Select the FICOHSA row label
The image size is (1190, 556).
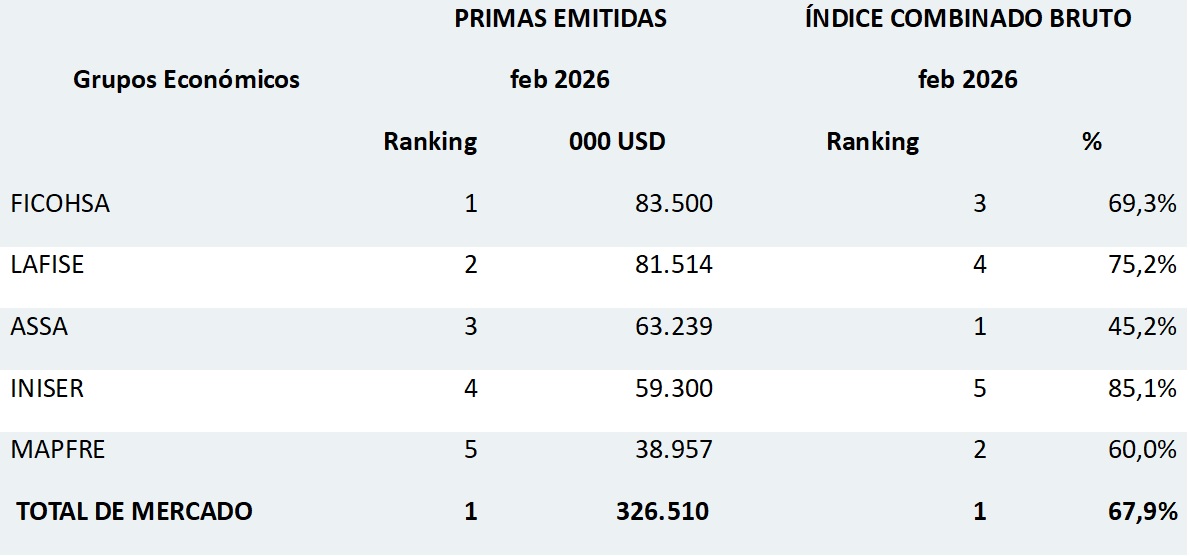click(x=60, y=204)
